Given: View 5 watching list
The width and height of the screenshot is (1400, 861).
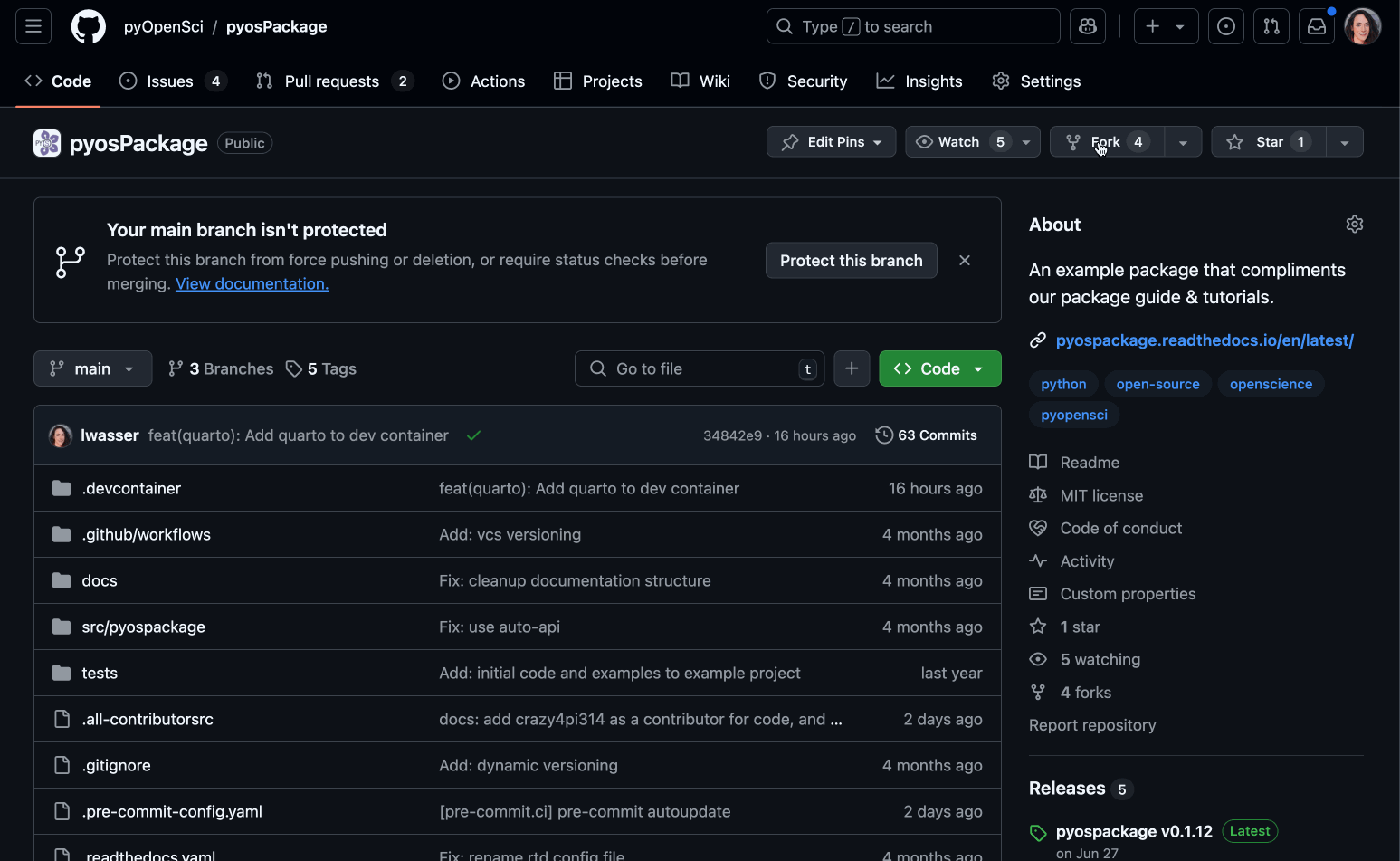Looking at the screenshot, I should (1085, 660).
